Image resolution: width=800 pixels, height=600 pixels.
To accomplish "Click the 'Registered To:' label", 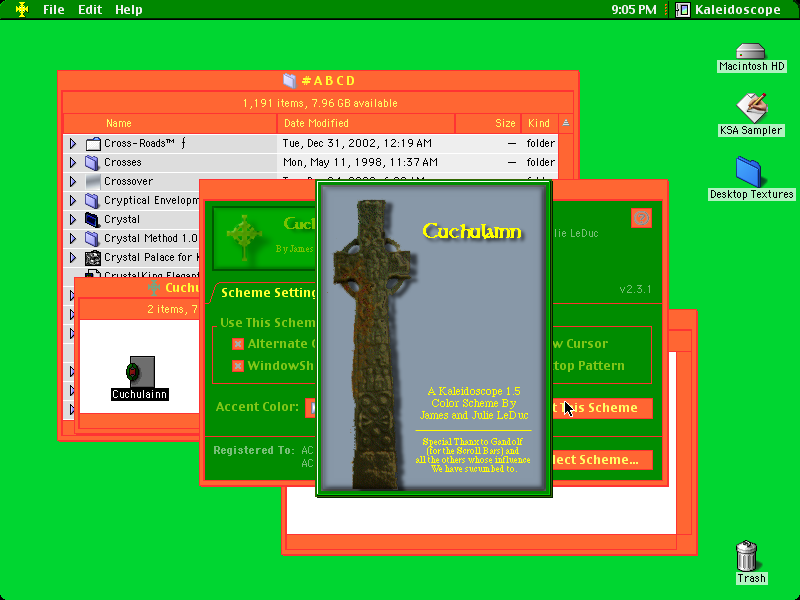I will [x=254, y=451].
